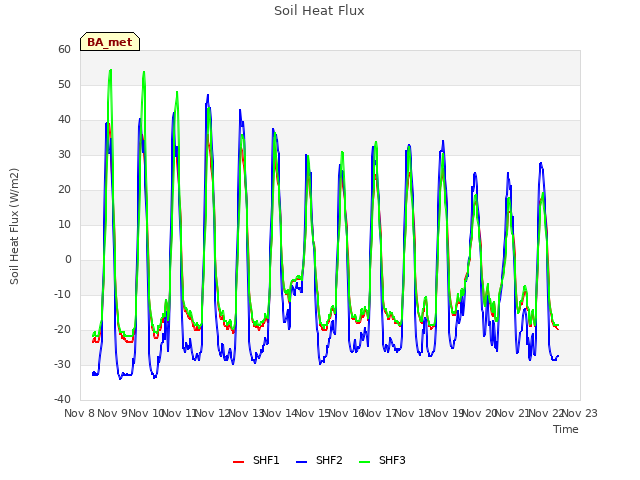Click the Nov 15 x-axis date label
Screen dimensions: 640x480
(313, 413)
